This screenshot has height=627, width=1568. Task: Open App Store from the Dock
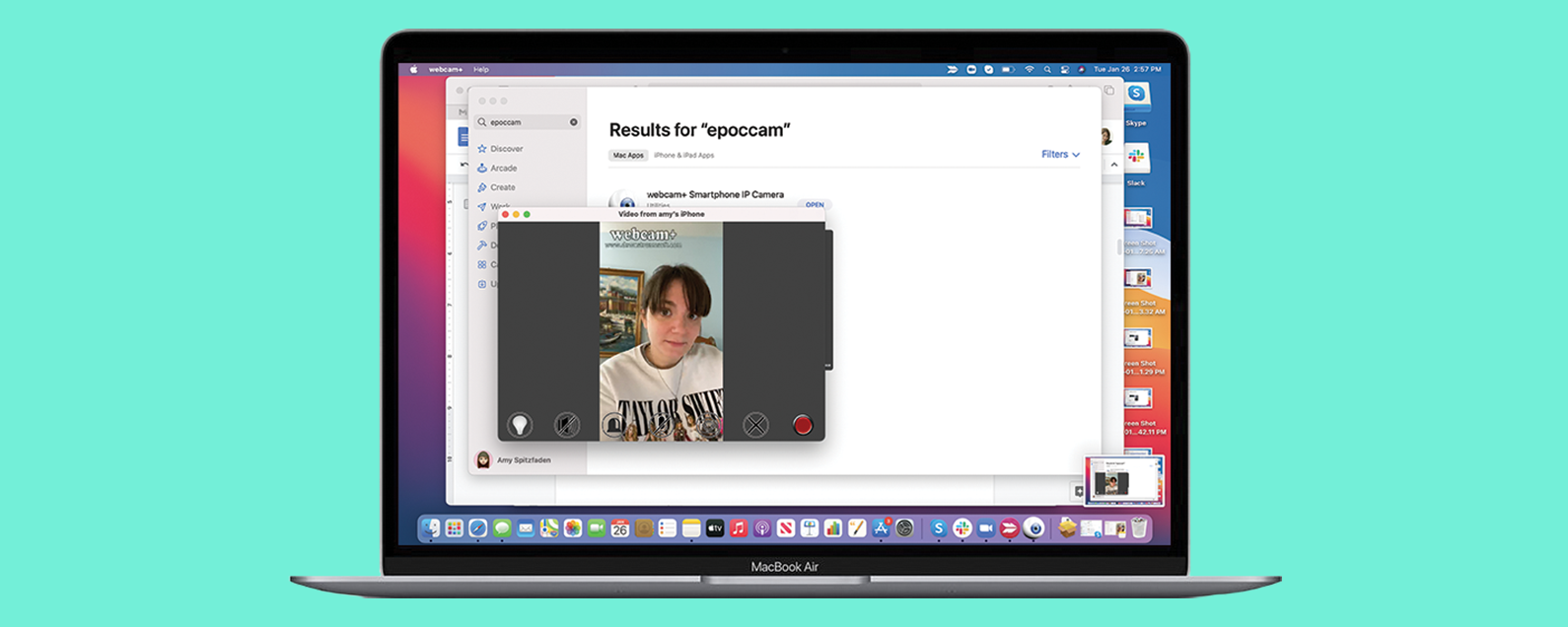881,528
